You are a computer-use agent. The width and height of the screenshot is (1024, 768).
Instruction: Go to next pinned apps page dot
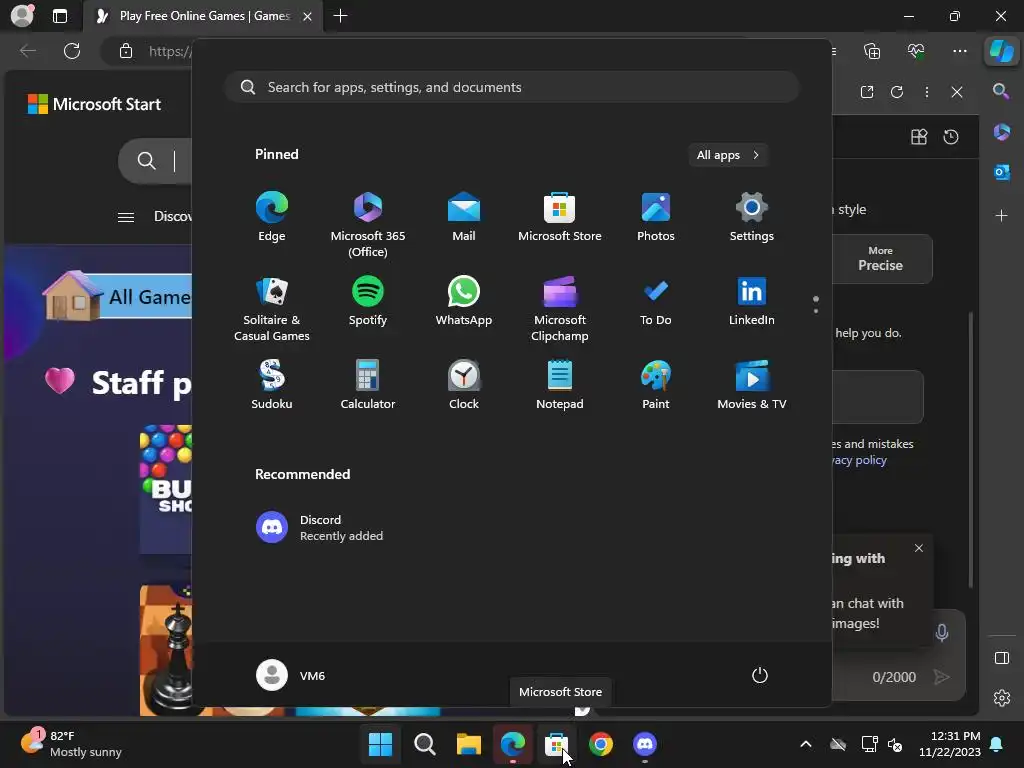(x=816, y=311)
